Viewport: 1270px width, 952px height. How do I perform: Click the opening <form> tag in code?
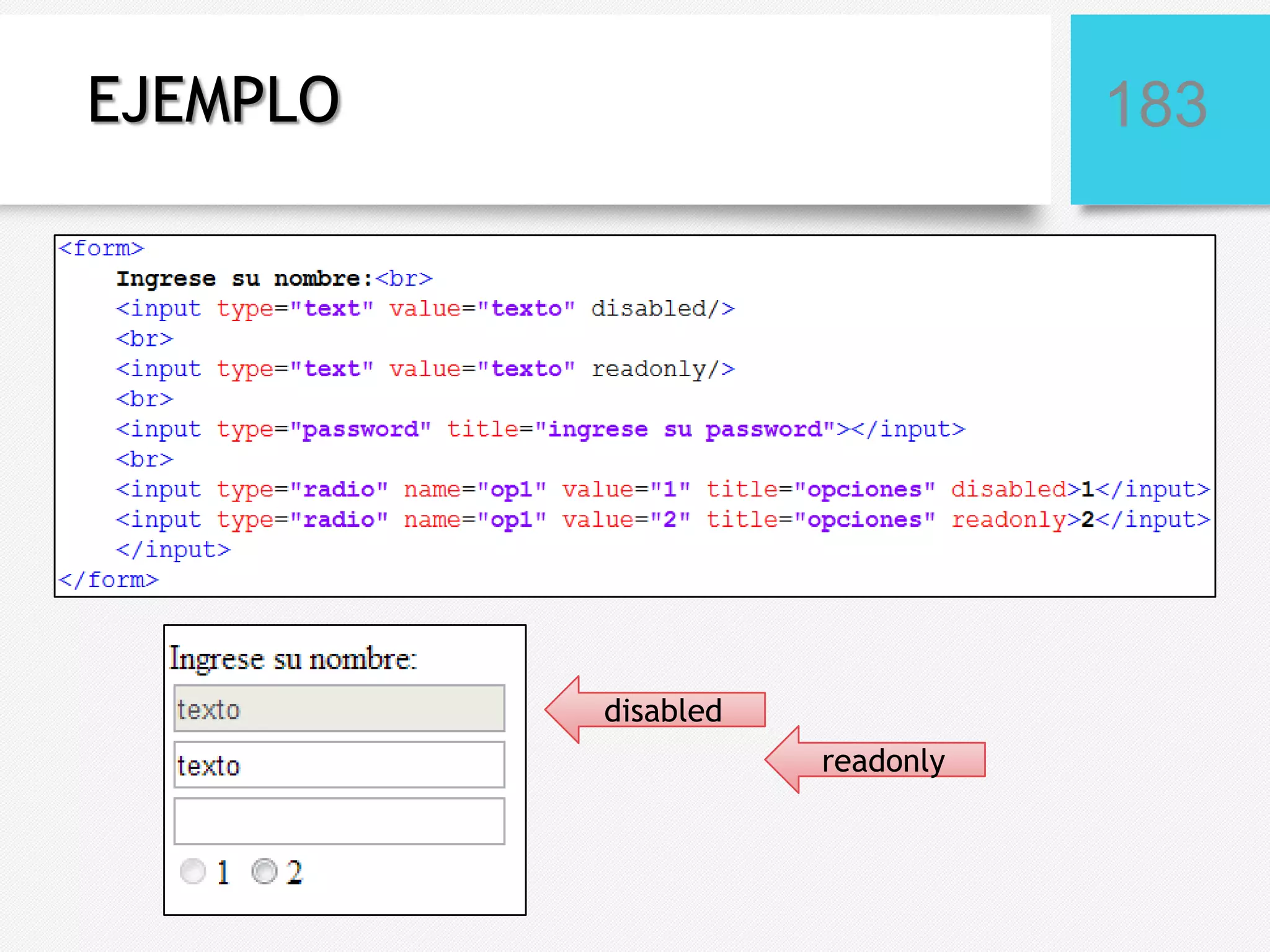(x=101, y=249)
